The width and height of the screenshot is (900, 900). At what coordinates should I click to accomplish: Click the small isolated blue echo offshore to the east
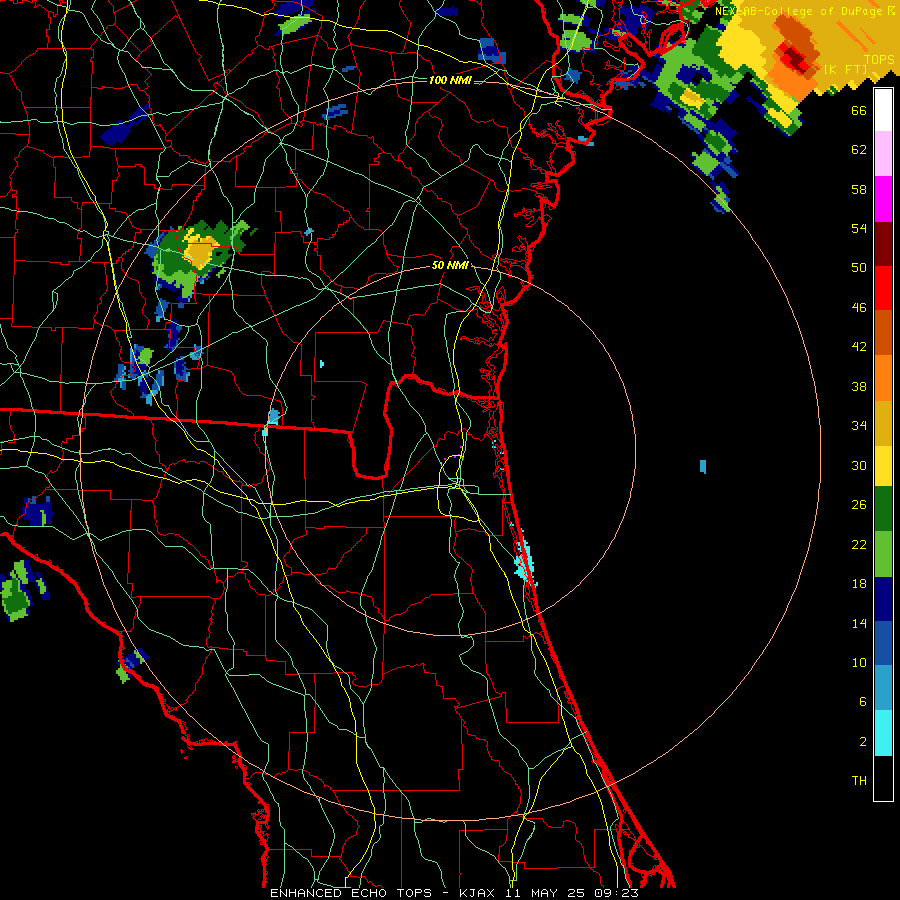click(703, 467)
